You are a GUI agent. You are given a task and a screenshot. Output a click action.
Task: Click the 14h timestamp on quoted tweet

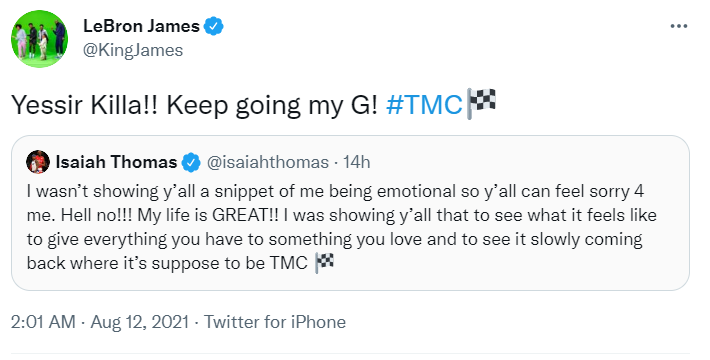[x=357, y=162]
